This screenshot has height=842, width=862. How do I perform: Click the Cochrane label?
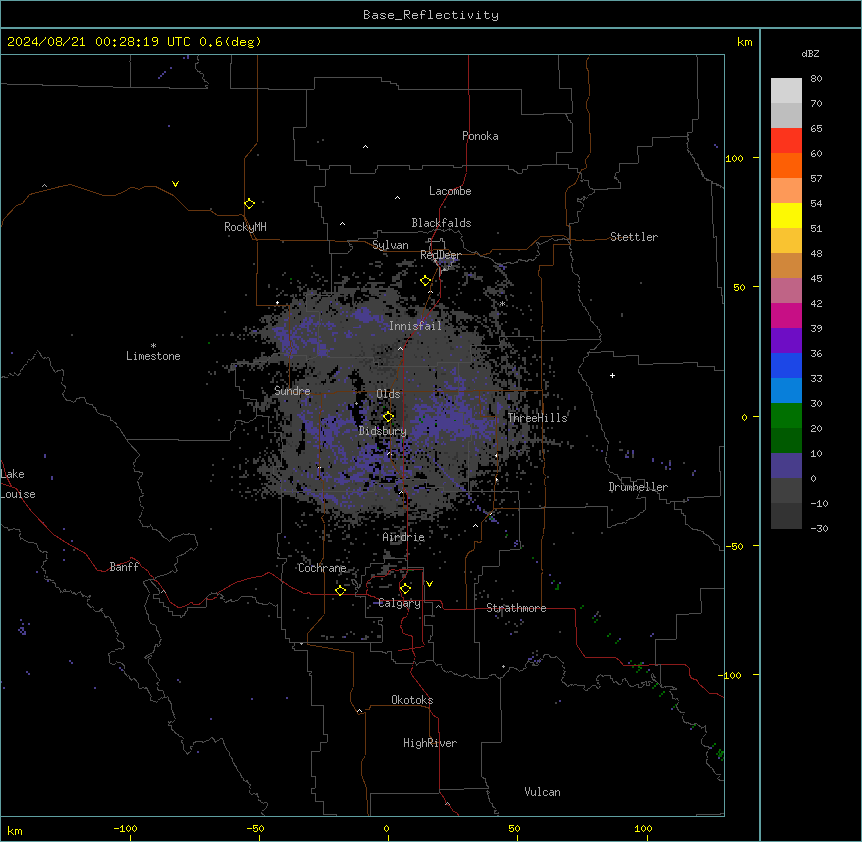[x=322, y=568]
